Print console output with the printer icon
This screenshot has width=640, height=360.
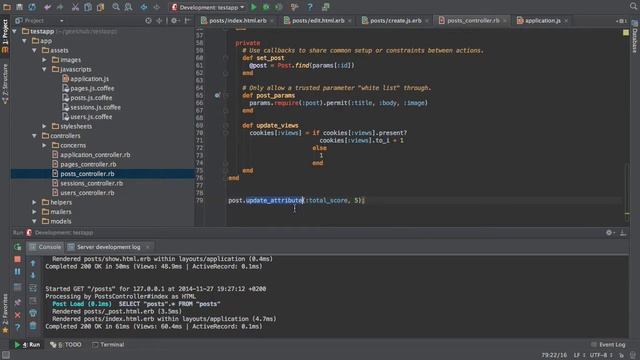click(x=33, y=313)
